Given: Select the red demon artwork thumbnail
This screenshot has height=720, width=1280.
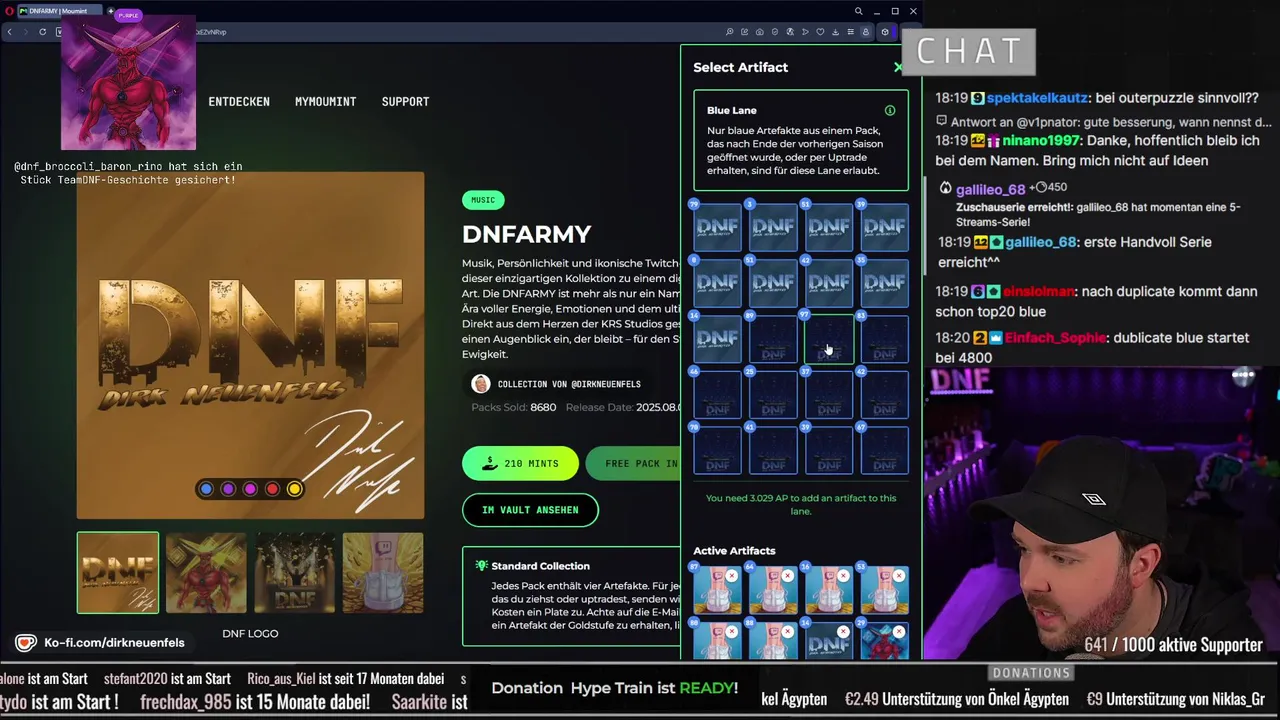Looking at the screenshot, I should click(x=206, y=572).
